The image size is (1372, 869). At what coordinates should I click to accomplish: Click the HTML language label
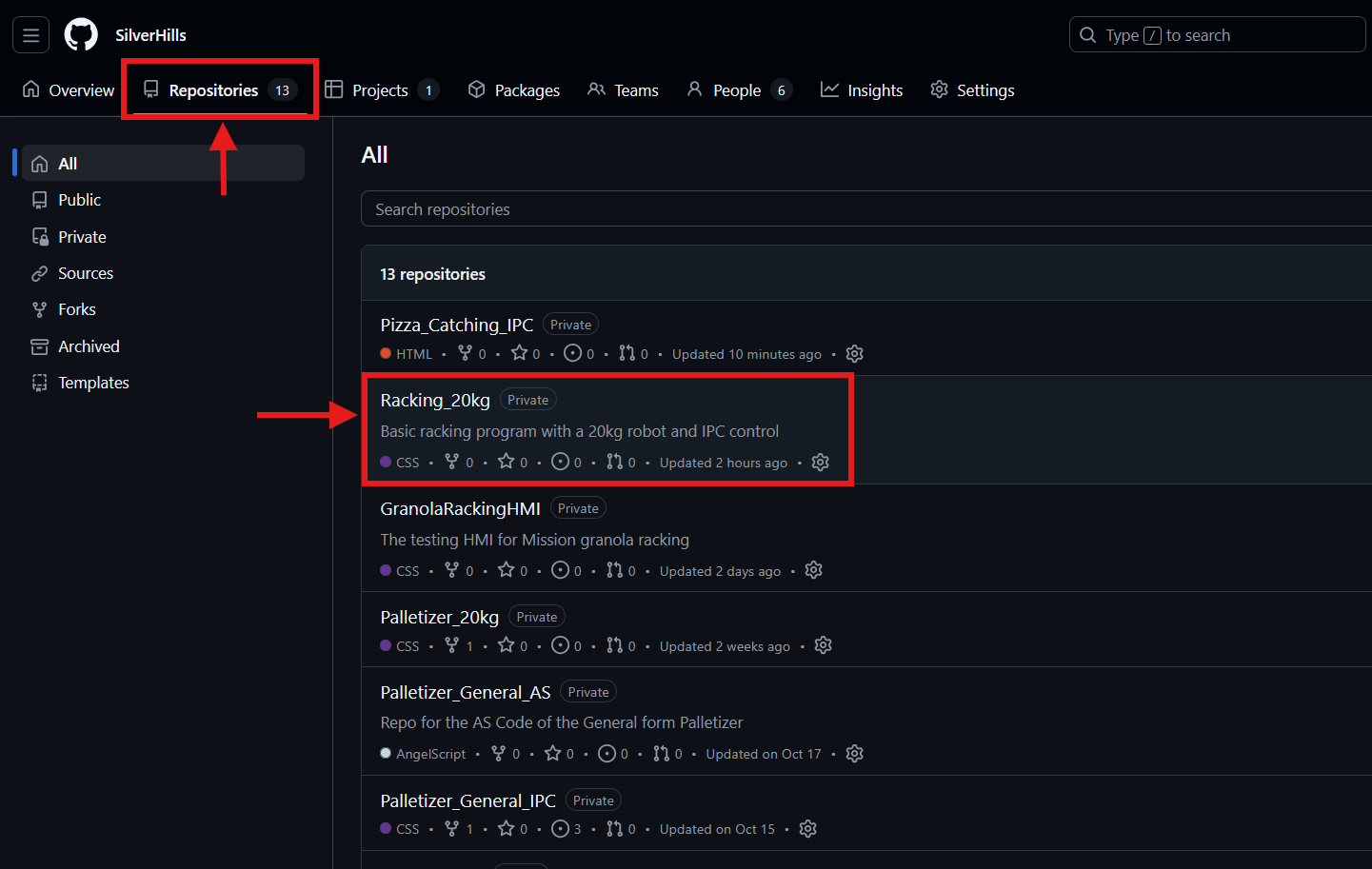tap(414, 354)
